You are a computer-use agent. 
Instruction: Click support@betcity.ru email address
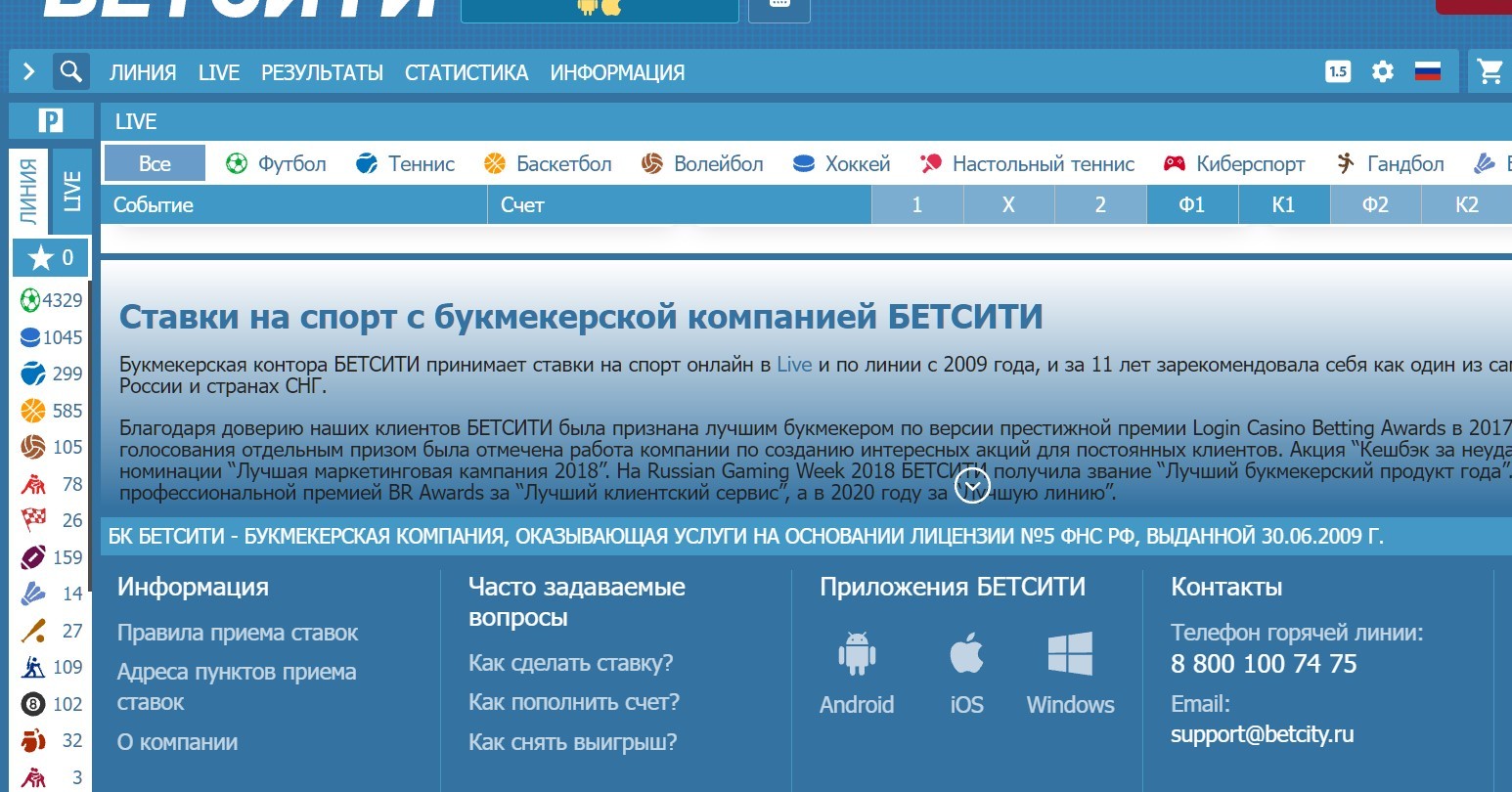click(x=1263, y=734)
